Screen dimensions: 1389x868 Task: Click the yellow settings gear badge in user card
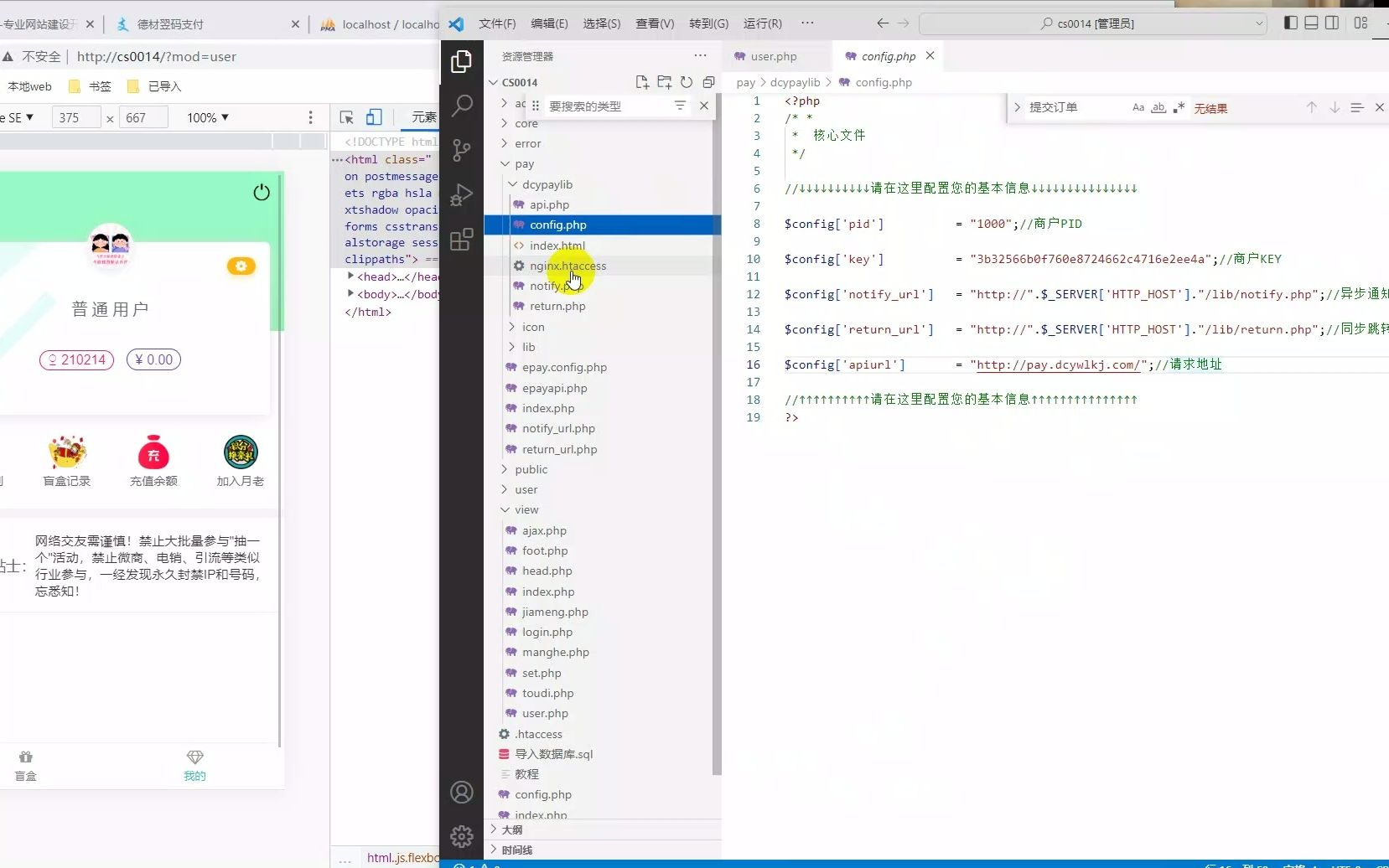pyautogui.click(x=241, y=266)
